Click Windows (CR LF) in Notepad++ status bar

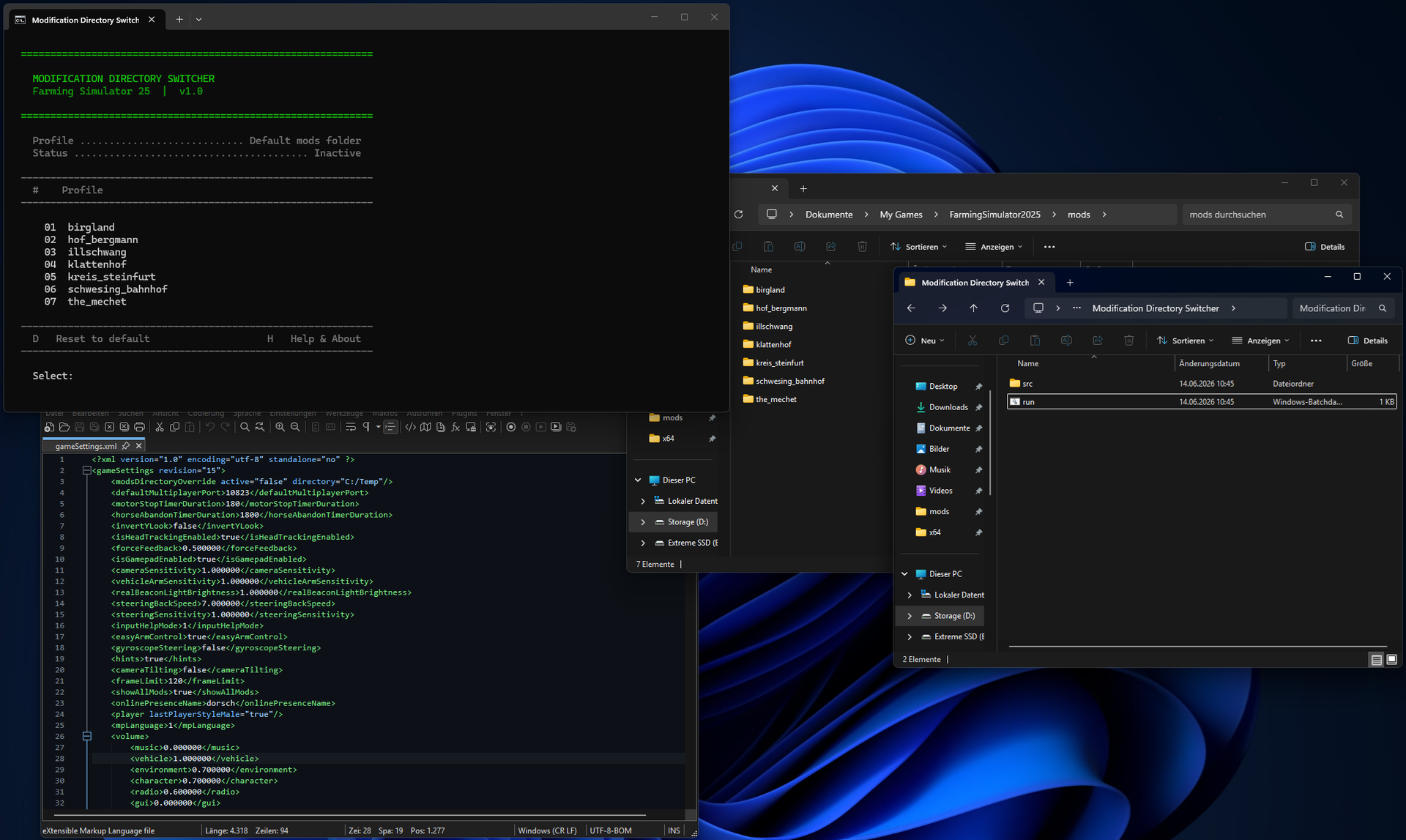pos(547,830)
